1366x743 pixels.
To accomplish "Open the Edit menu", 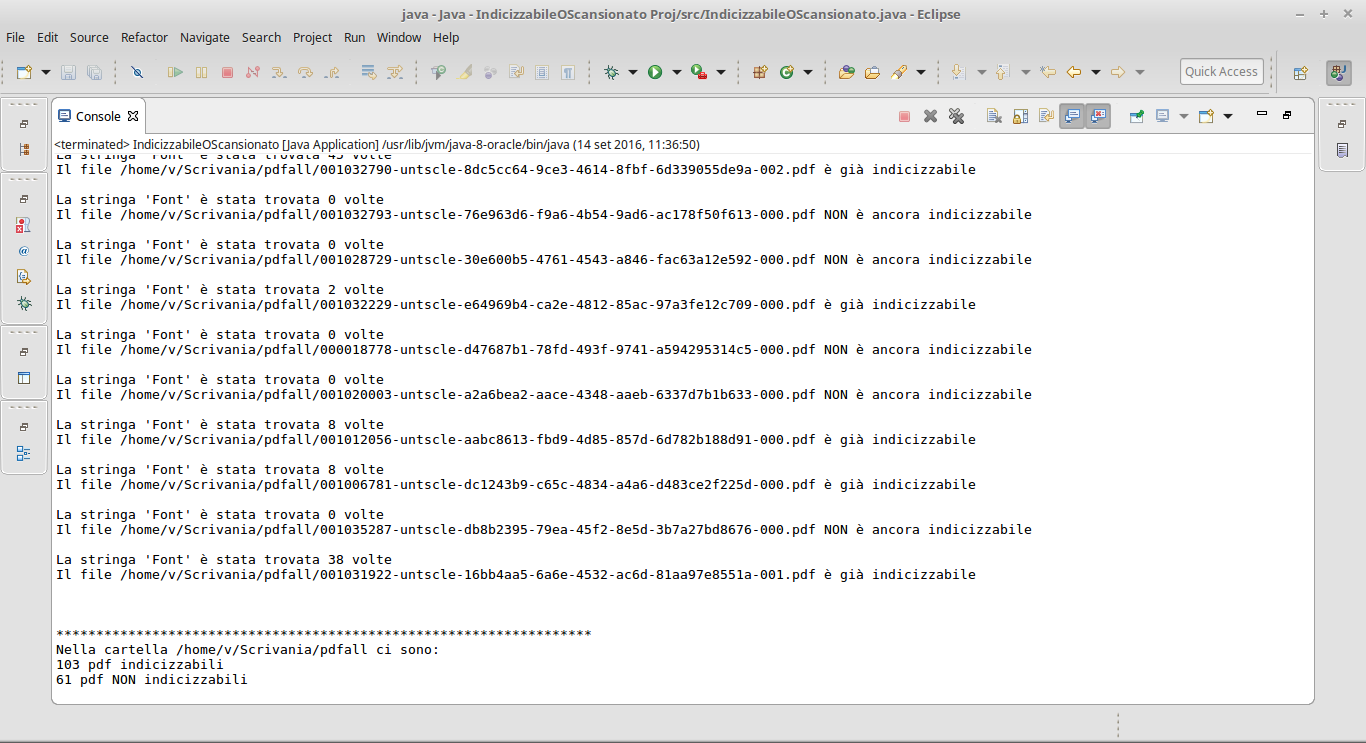I will click(x=47, y=37).
